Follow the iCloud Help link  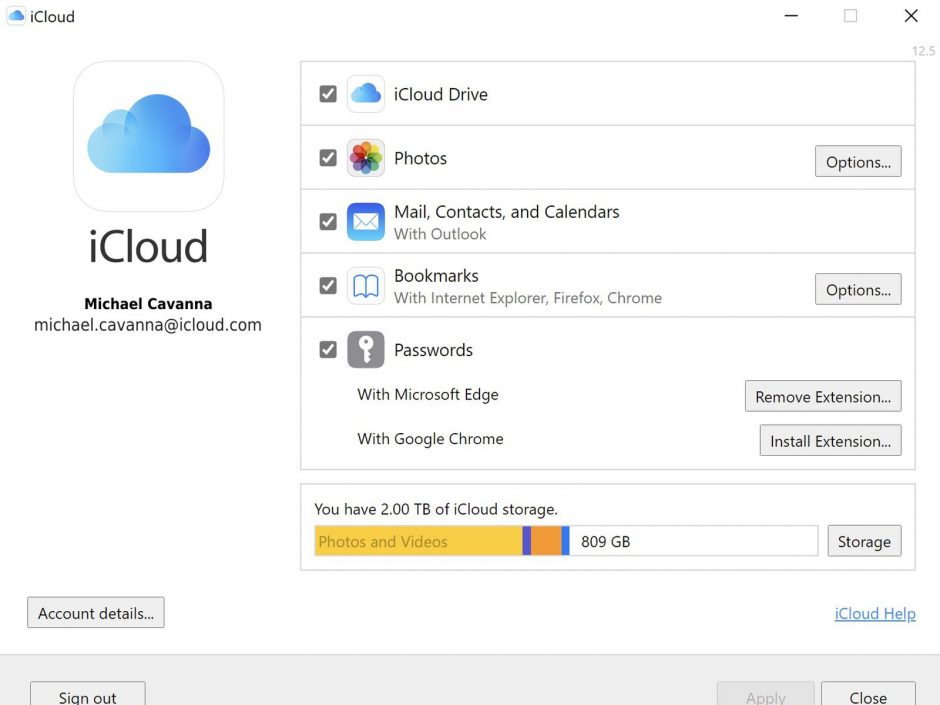pos(875,613)
